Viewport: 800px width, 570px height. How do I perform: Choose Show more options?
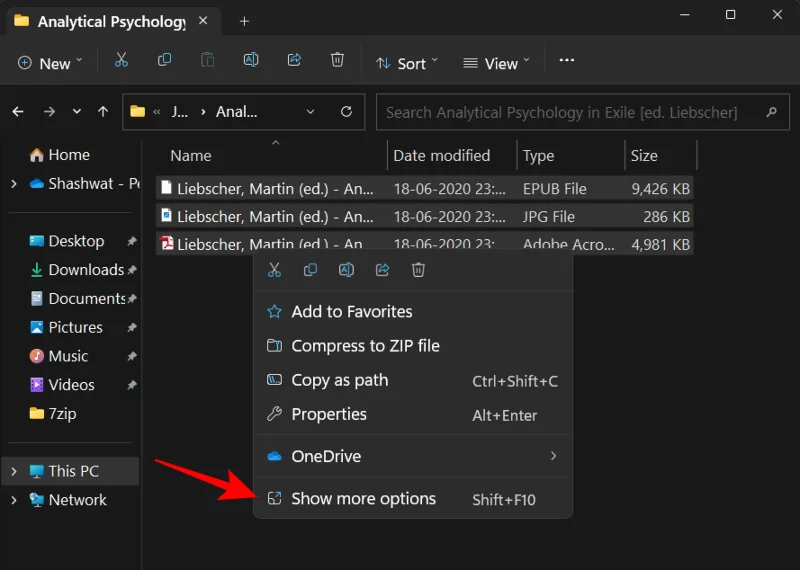point(413,499)
